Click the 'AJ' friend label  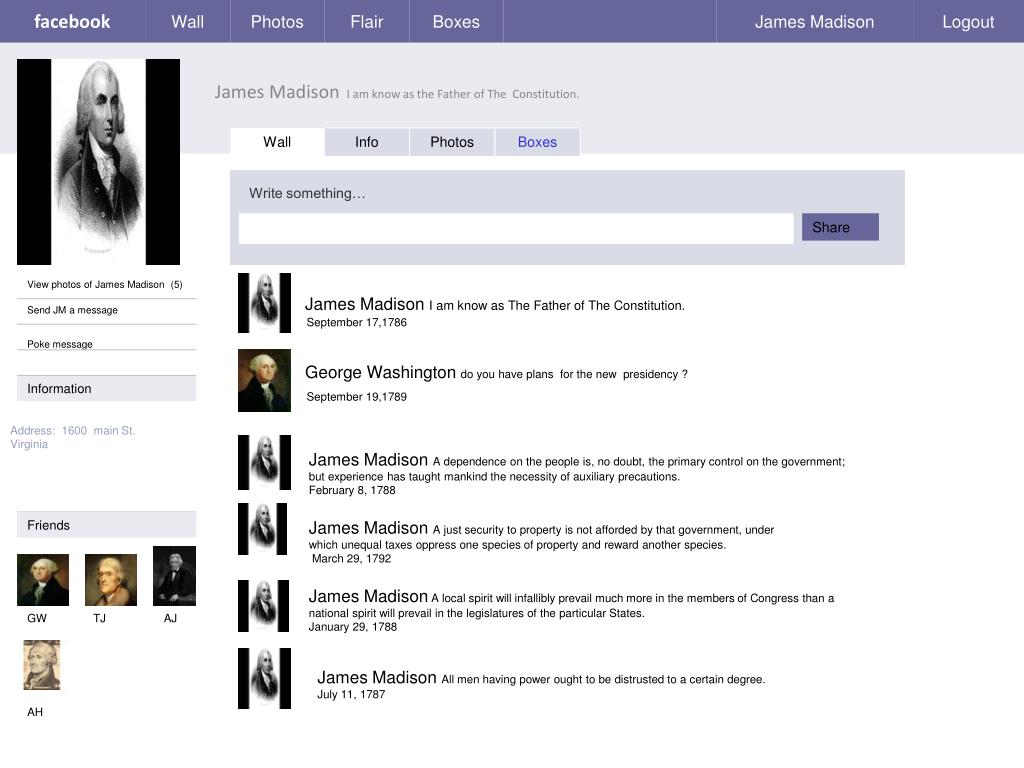click(170, 618)
